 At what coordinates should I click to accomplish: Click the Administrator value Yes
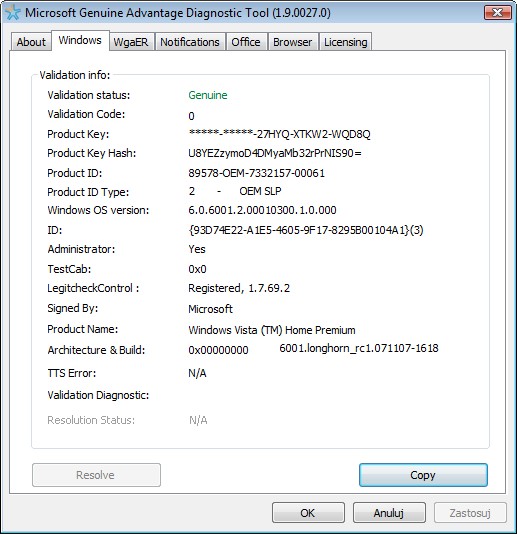197,249
